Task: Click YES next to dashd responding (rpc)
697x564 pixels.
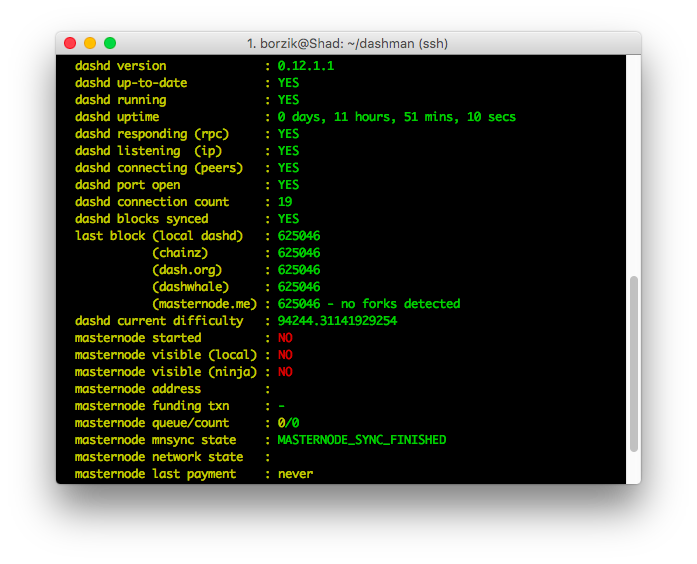Action: (x=288, y=134)
